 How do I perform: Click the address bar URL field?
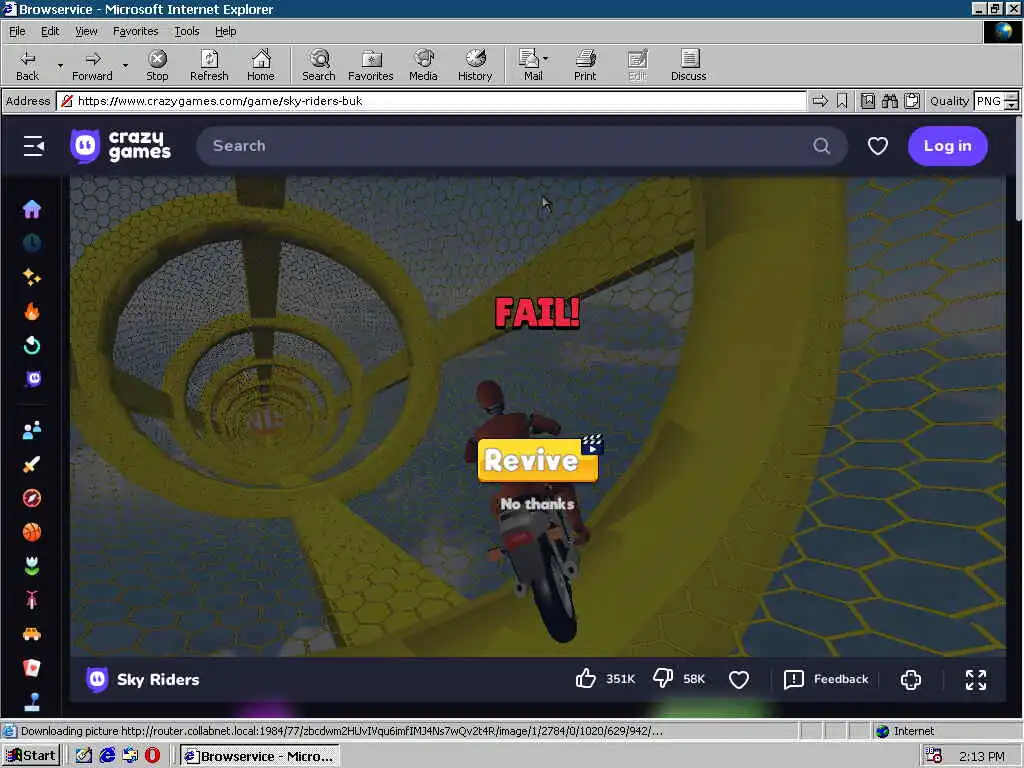431,101
